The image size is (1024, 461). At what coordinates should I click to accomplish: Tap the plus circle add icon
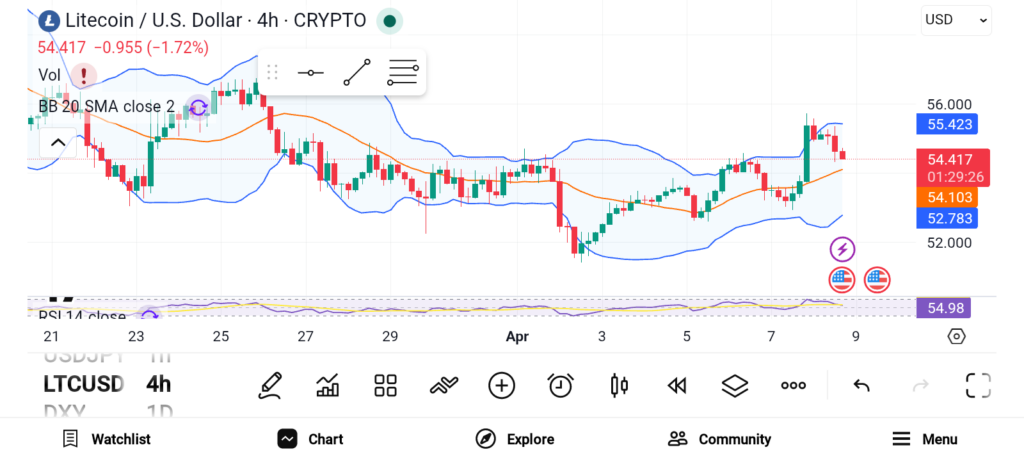501,385
